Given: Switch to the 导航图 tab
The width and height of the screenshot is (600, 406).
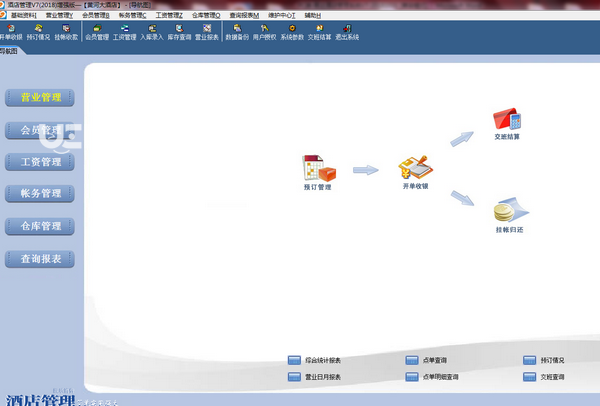Looking at the screenshot, I should pos(10,51).
